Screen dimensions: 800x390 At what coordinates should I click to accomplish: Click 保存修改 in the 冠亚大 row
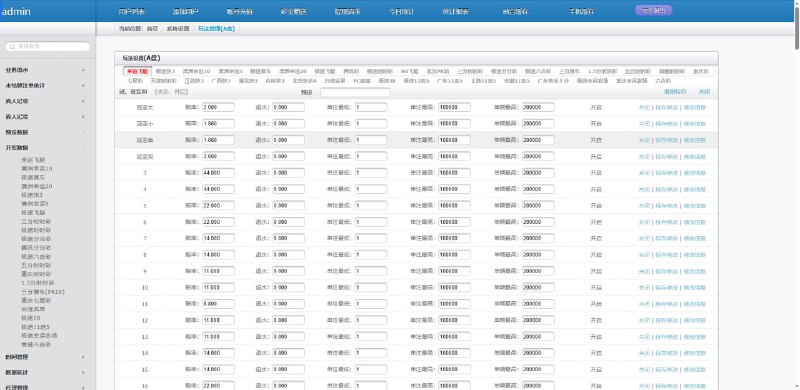[666, 108]
